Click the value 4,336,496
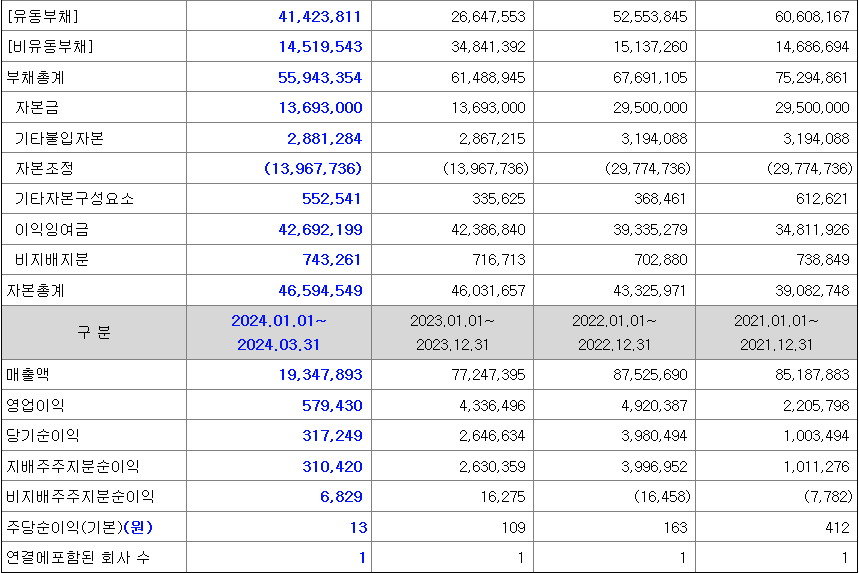859x573 pixels. pos(492,405)
